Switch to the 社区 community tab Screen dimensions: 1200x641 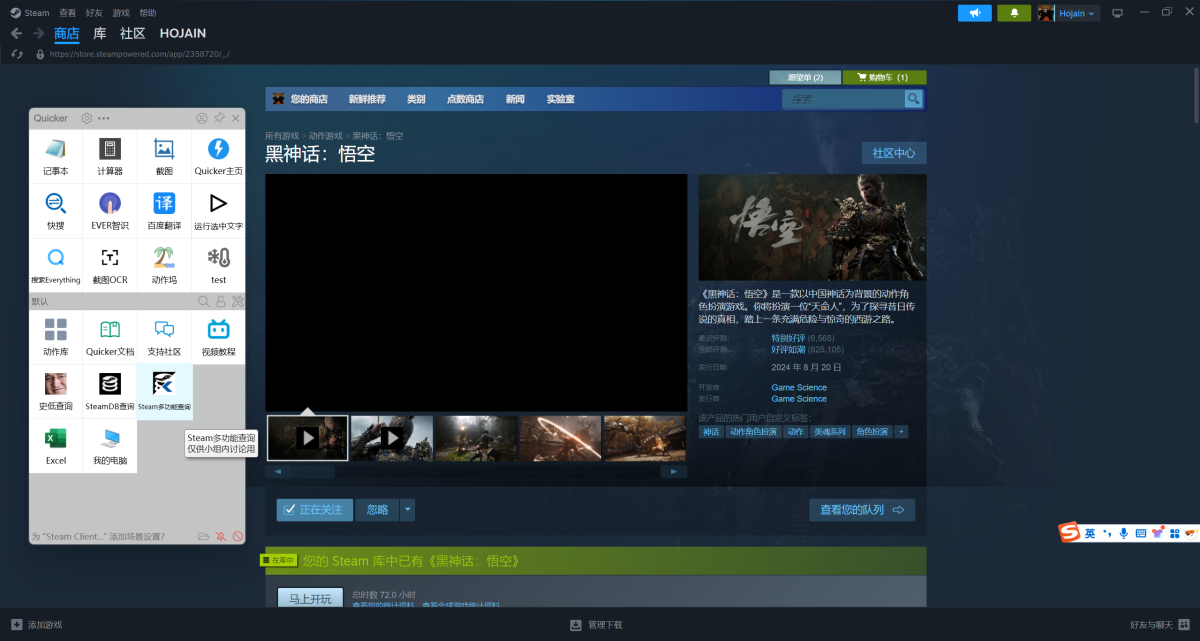(x=133, y=33)
